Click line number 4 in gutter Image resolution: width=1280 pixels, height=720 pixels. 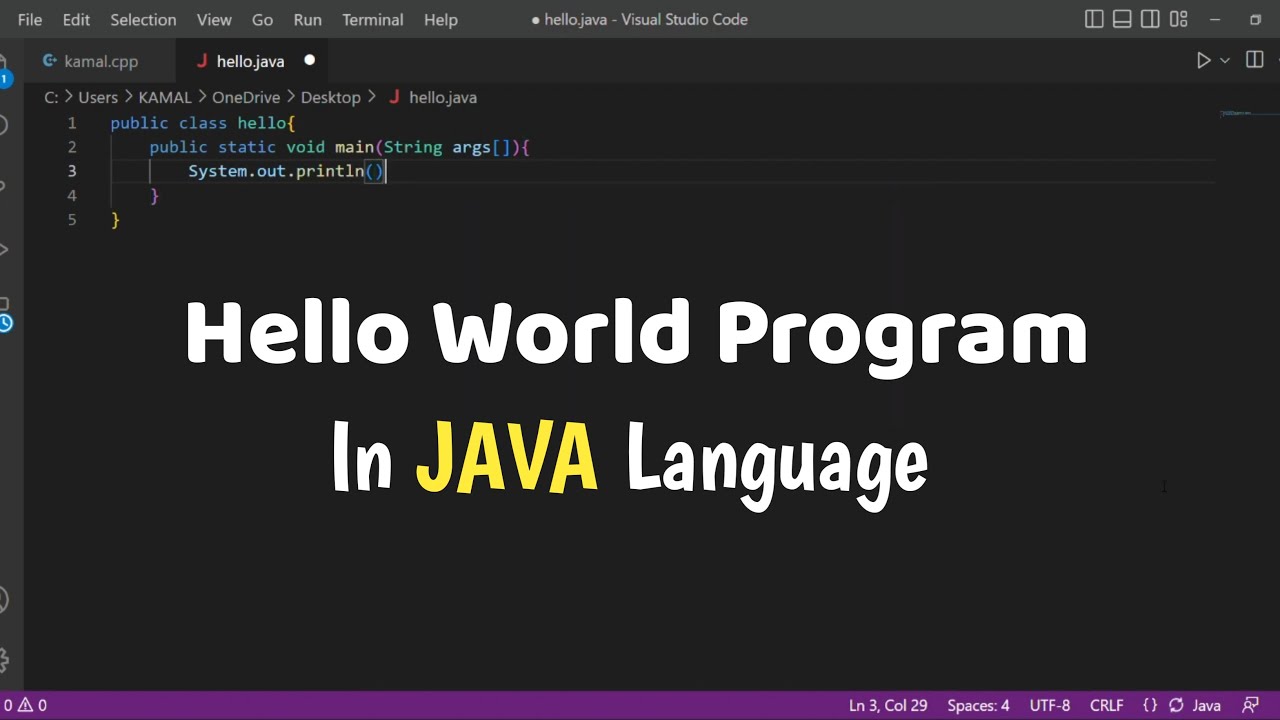click(x=72, y=195)
